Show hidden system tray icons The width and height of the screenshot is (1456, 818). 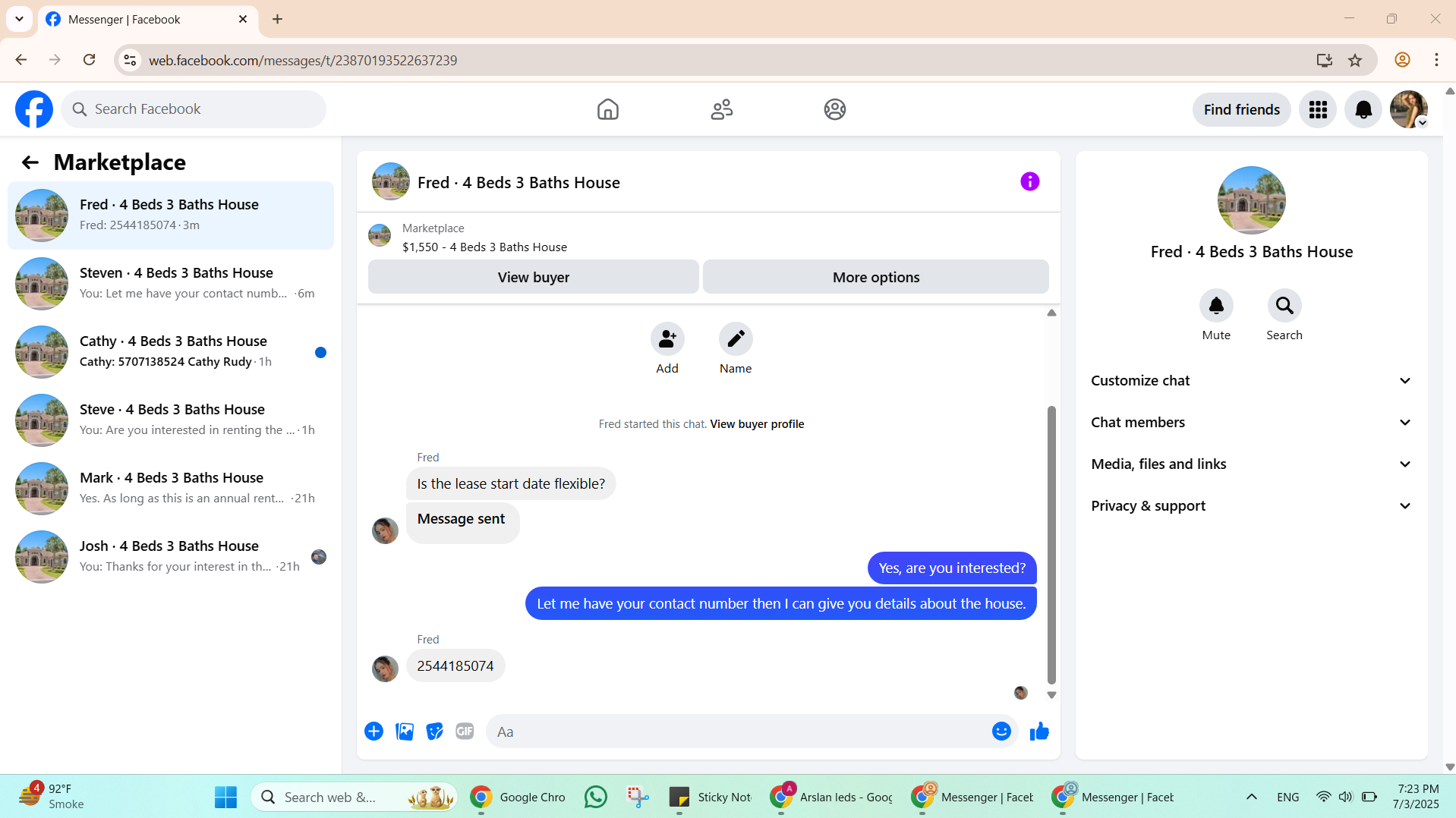pyautogui.click(x=1252, y=797)
